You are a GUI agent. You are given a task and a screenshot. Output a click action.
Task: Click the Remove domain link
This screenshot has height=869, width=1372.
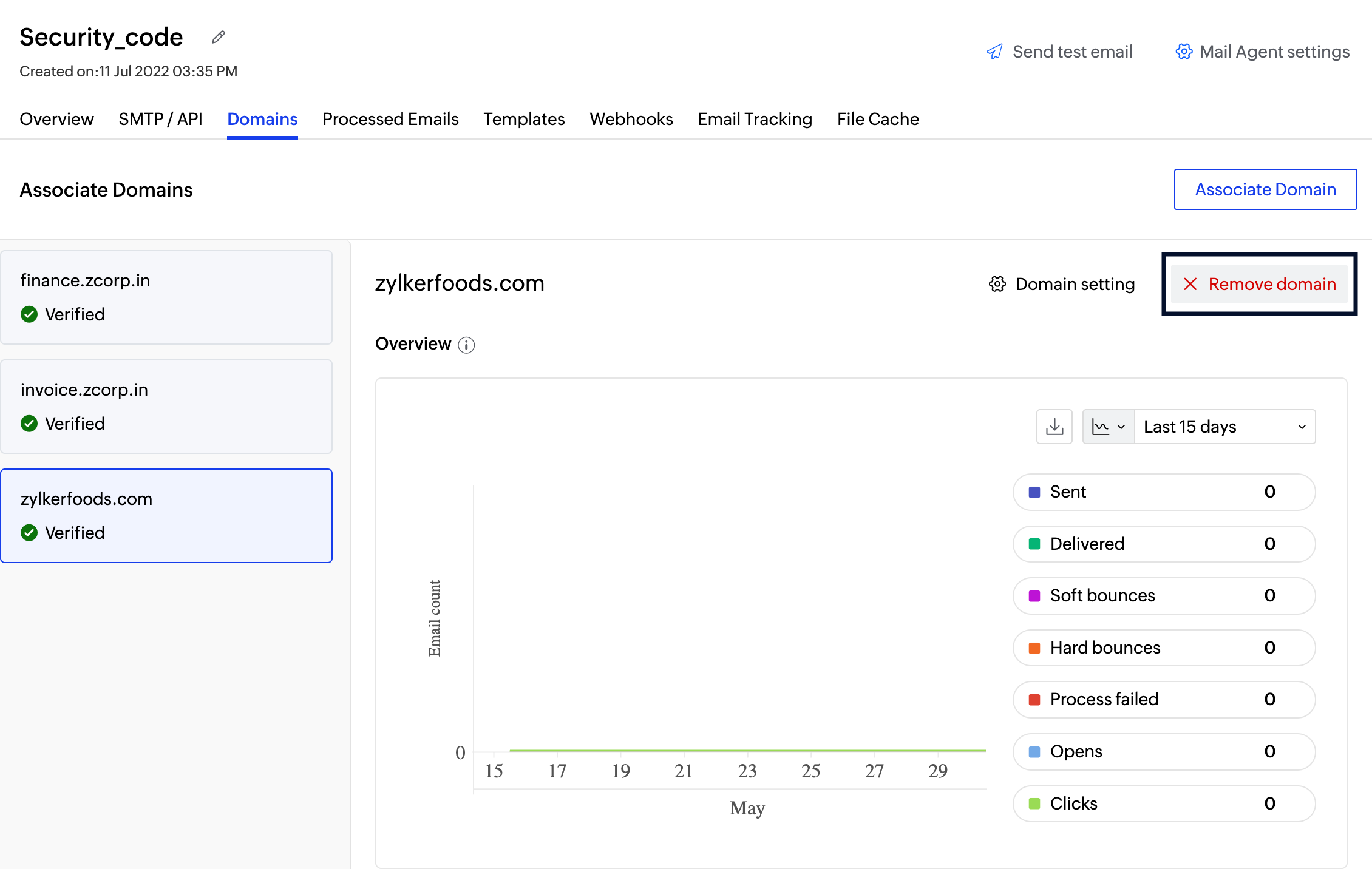pos(1272,283)
